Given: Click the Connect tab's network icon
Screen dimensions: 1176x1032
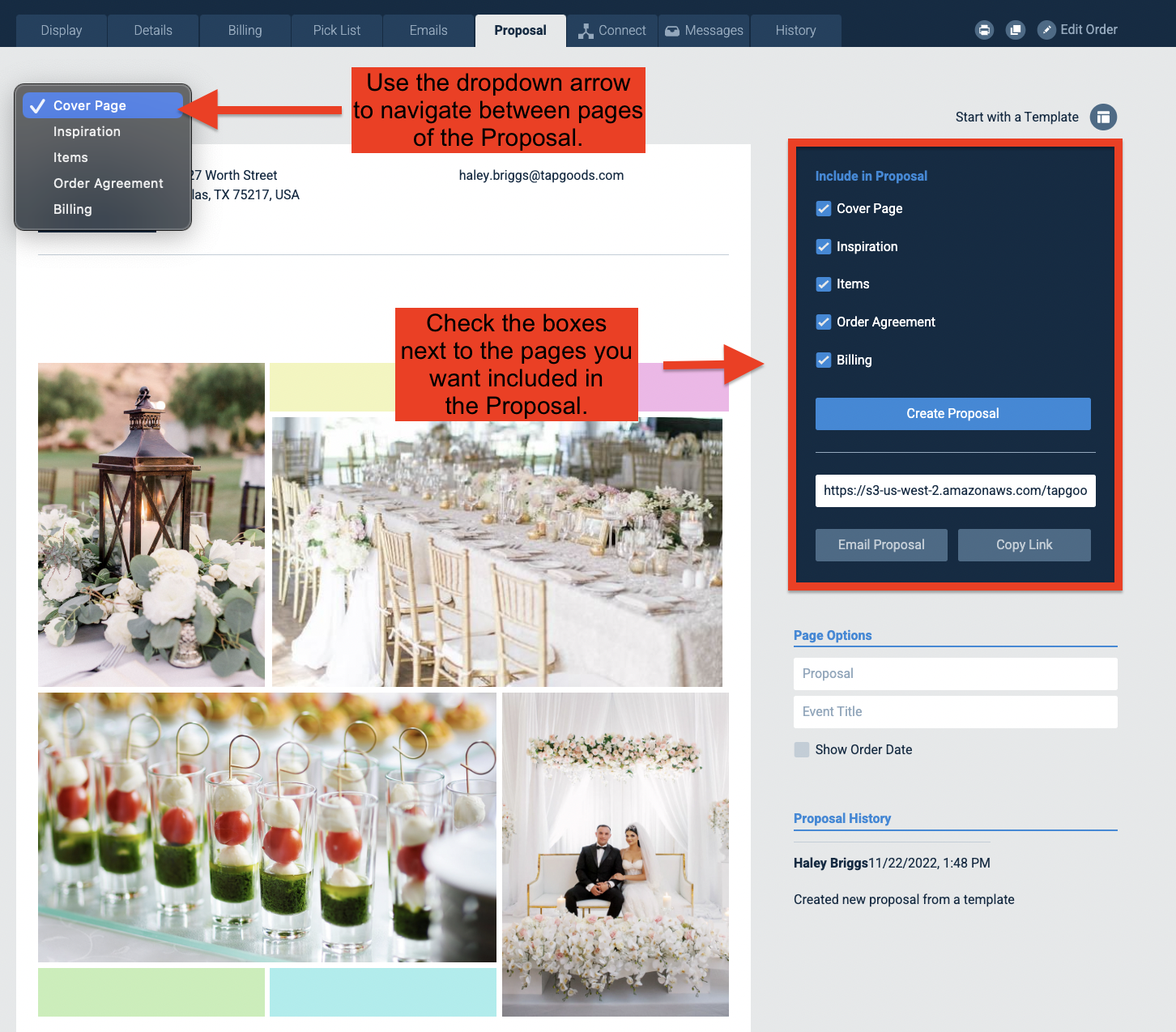Looking at the screenshot, I should 585,30.
